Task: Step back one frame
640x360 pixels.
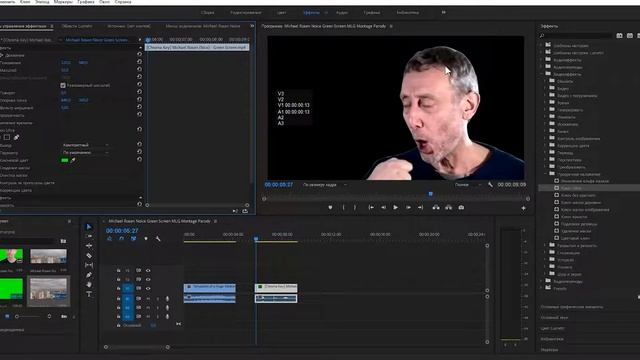Action: 383,207
